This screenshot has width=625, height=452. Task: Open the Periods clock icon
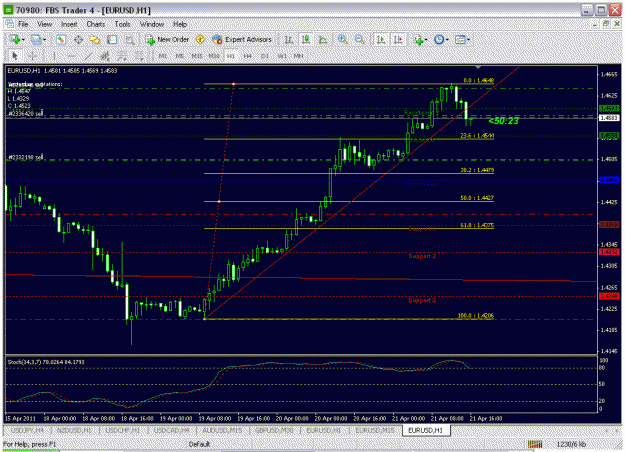pyautogui.click(x=439, y=39)
